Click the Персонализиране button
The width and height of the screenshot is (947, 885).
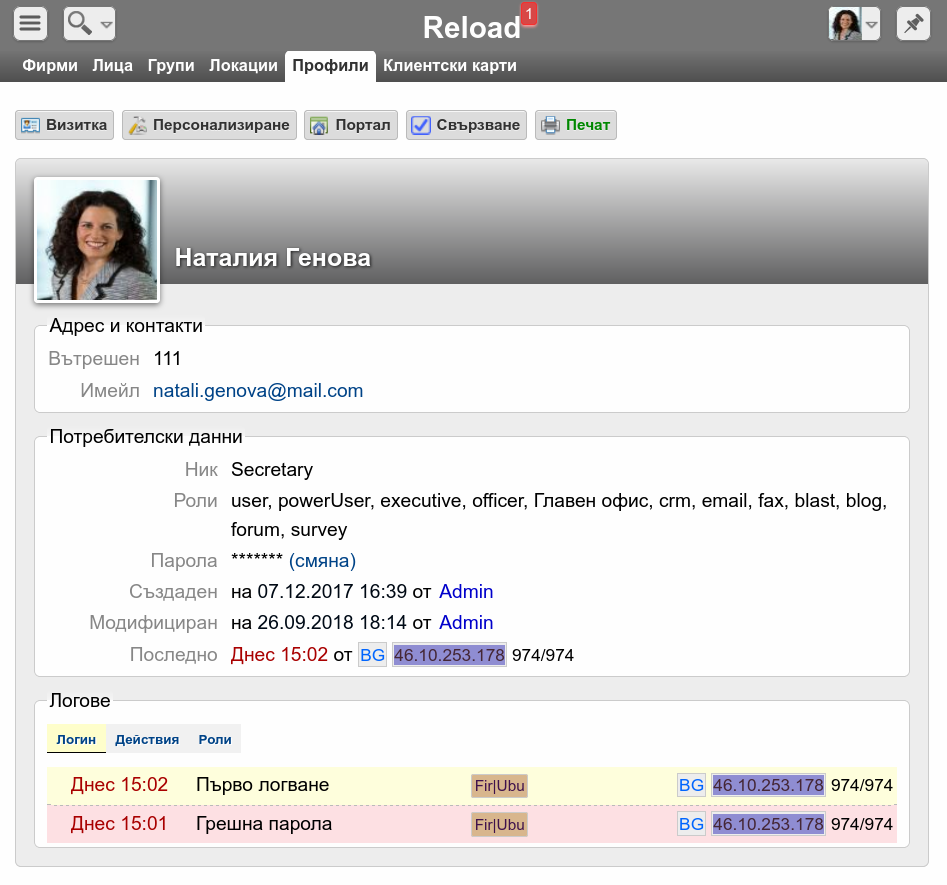[x=209, y=125]
